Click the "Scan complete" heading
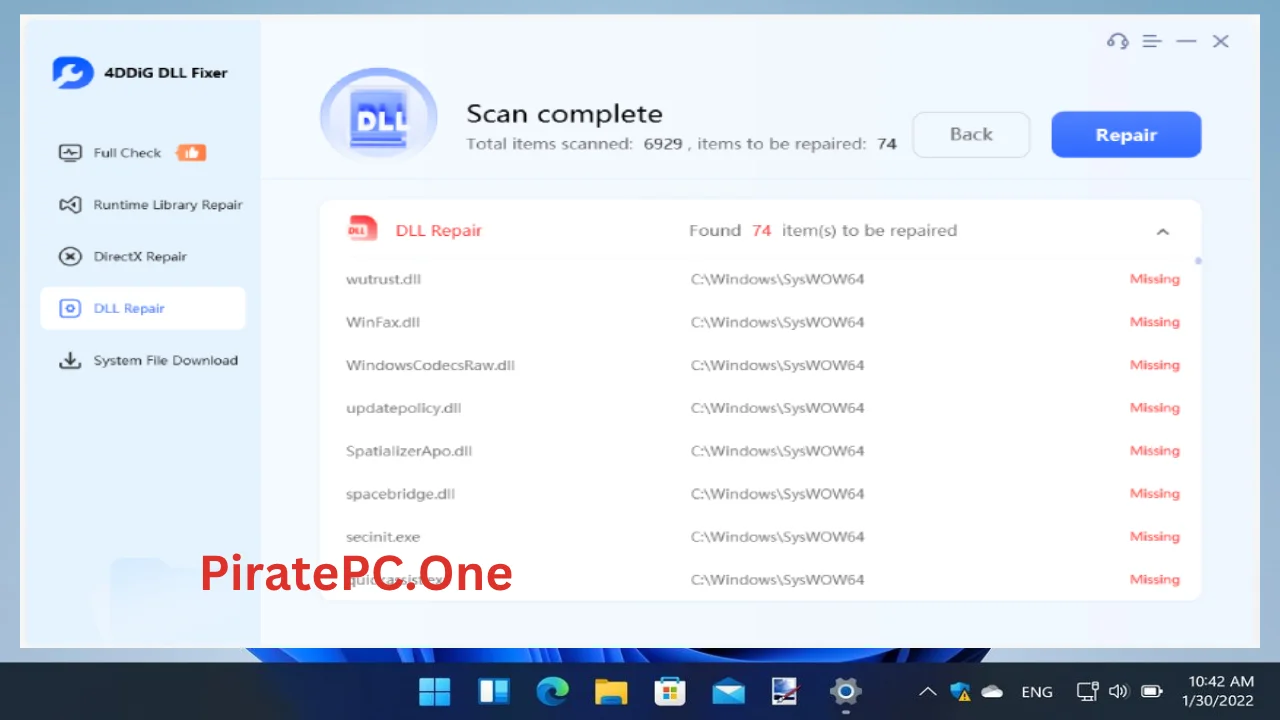The height and width of the screenshot is (720, 1280). 564,114
